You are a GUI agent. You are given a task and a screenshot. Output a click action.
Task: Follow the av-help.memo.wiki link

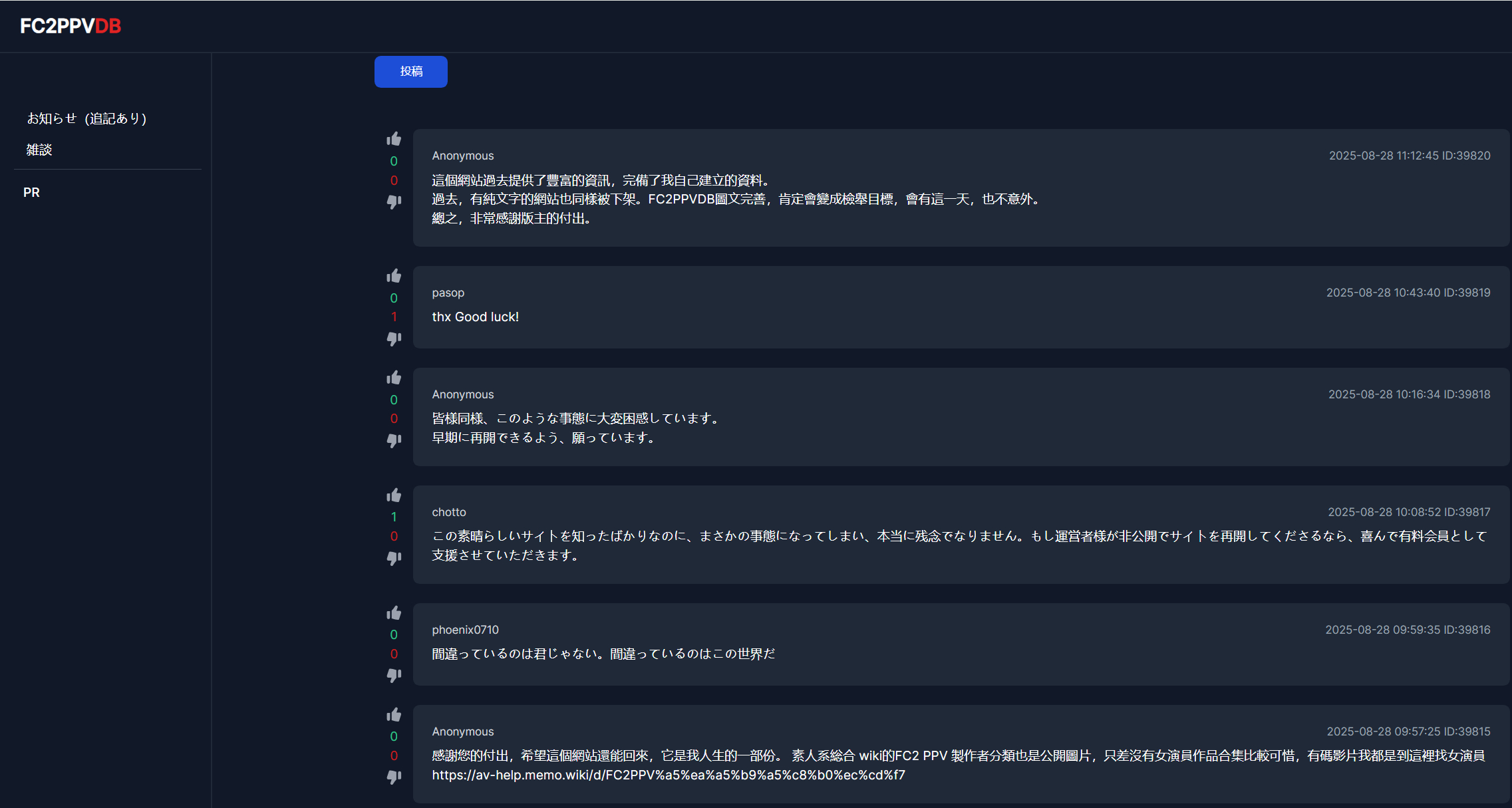667,775
